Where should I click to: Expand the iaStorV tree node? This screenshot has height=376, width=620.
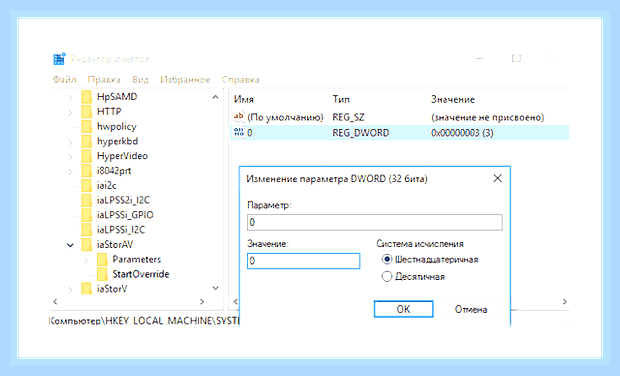pyautogui.click(x=70, y=289)
